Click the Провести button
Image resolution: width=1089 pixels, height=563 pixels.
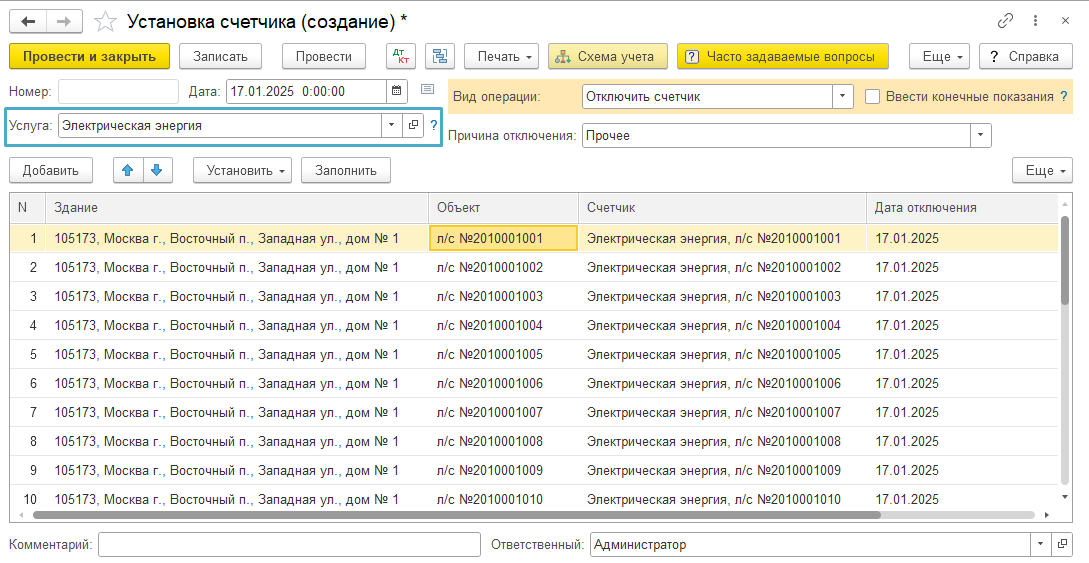[324, 56]
